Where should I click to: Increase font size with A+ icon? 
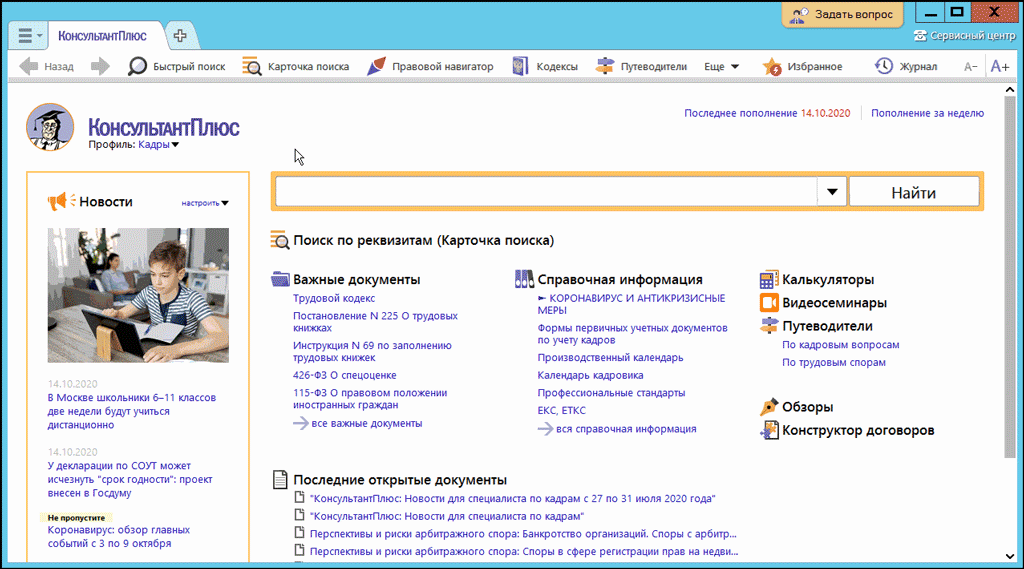(1000, 66)
